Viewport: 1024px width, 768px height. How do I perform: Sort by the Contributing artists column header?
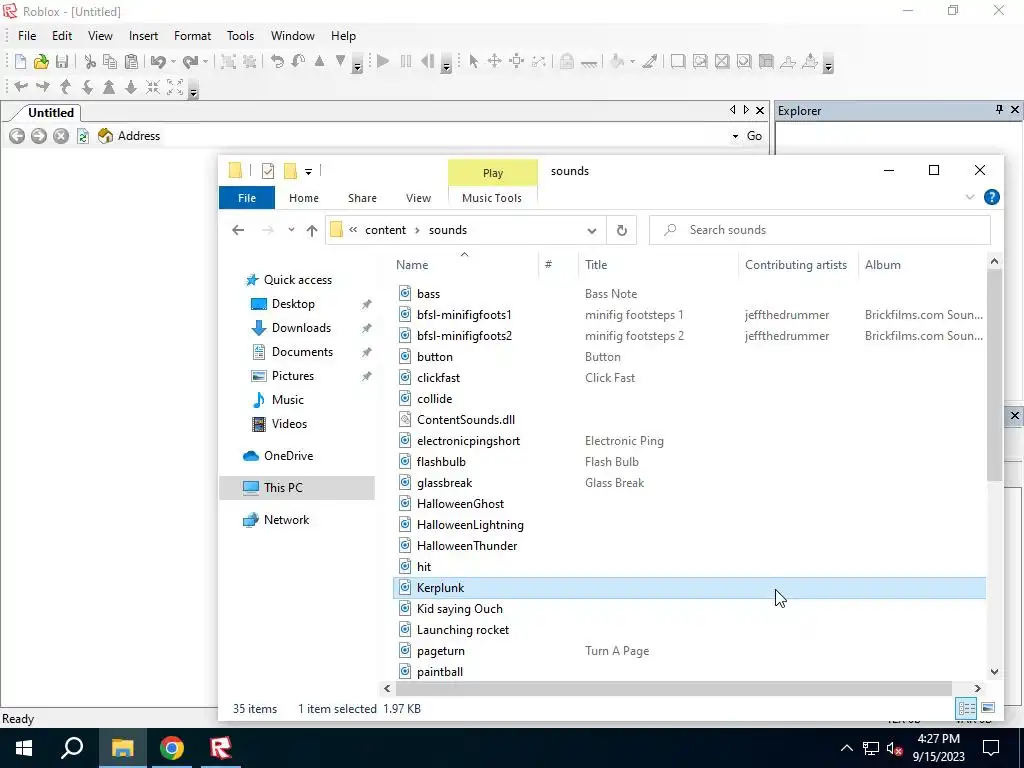(796, 264)
